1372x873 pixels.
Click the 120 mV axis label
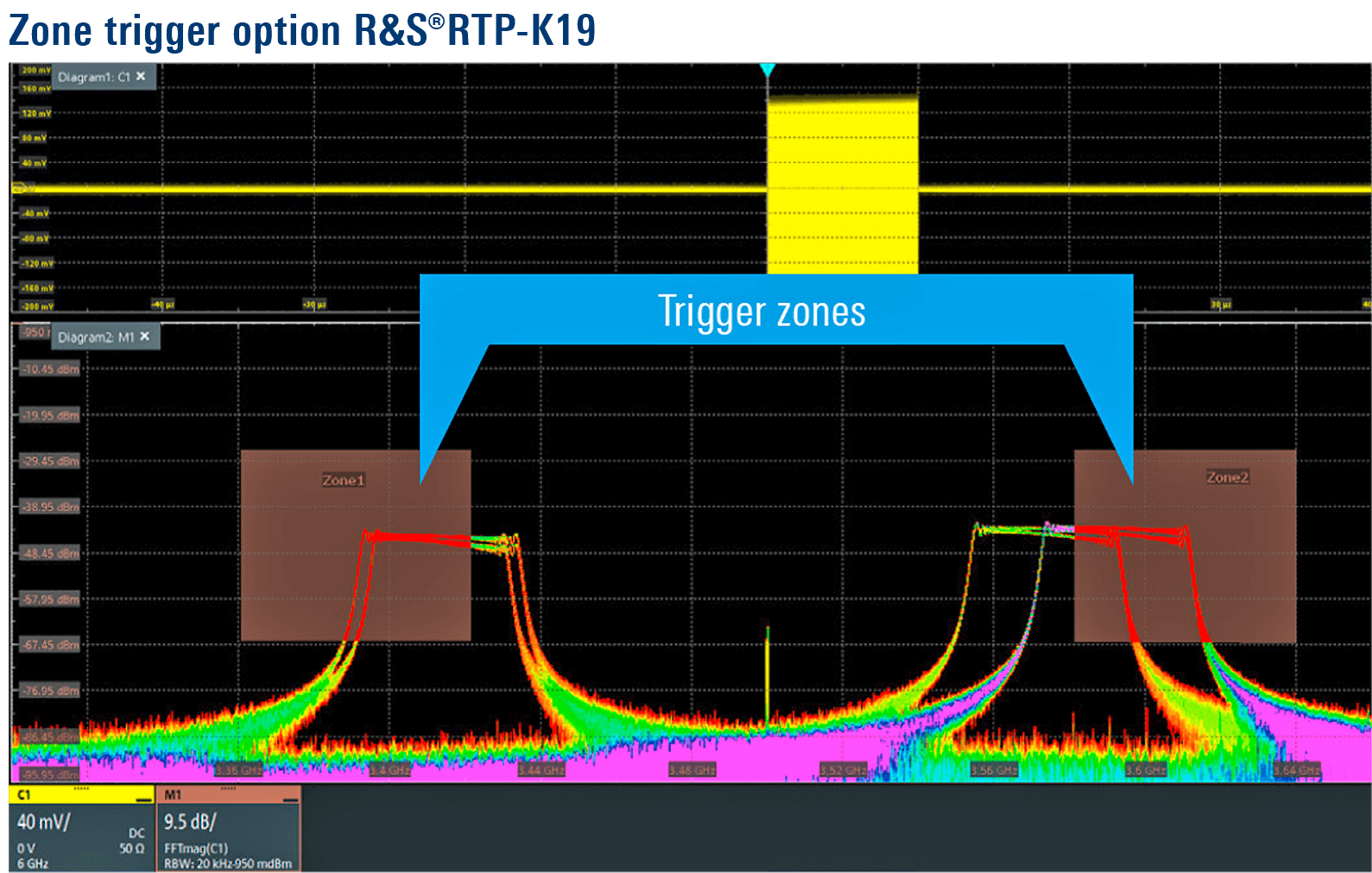[35, 113]
